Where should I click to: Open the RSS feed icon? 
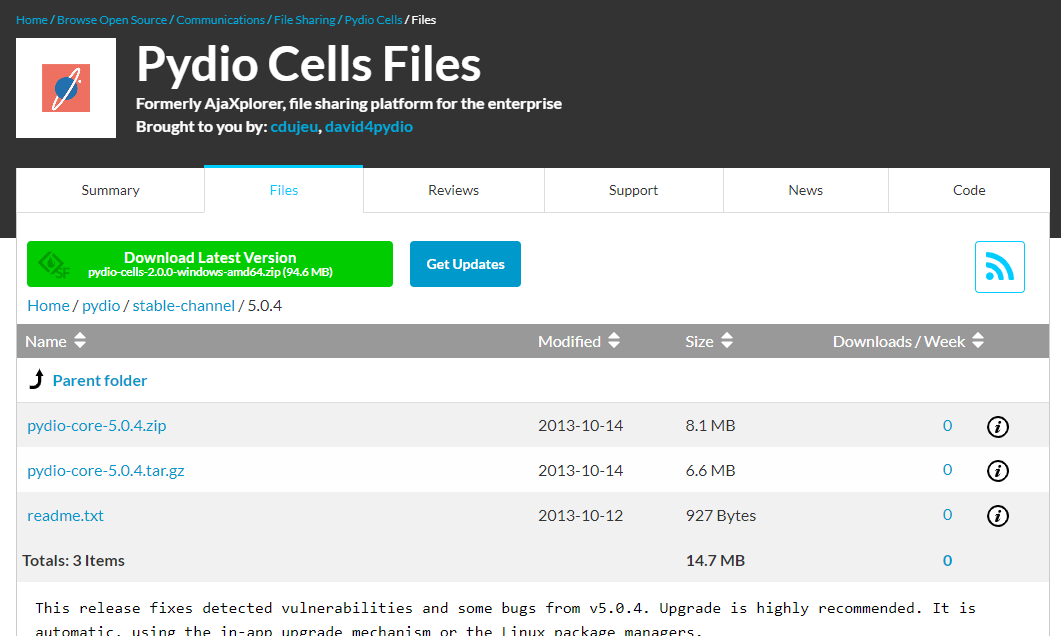[x=999, y=267]
